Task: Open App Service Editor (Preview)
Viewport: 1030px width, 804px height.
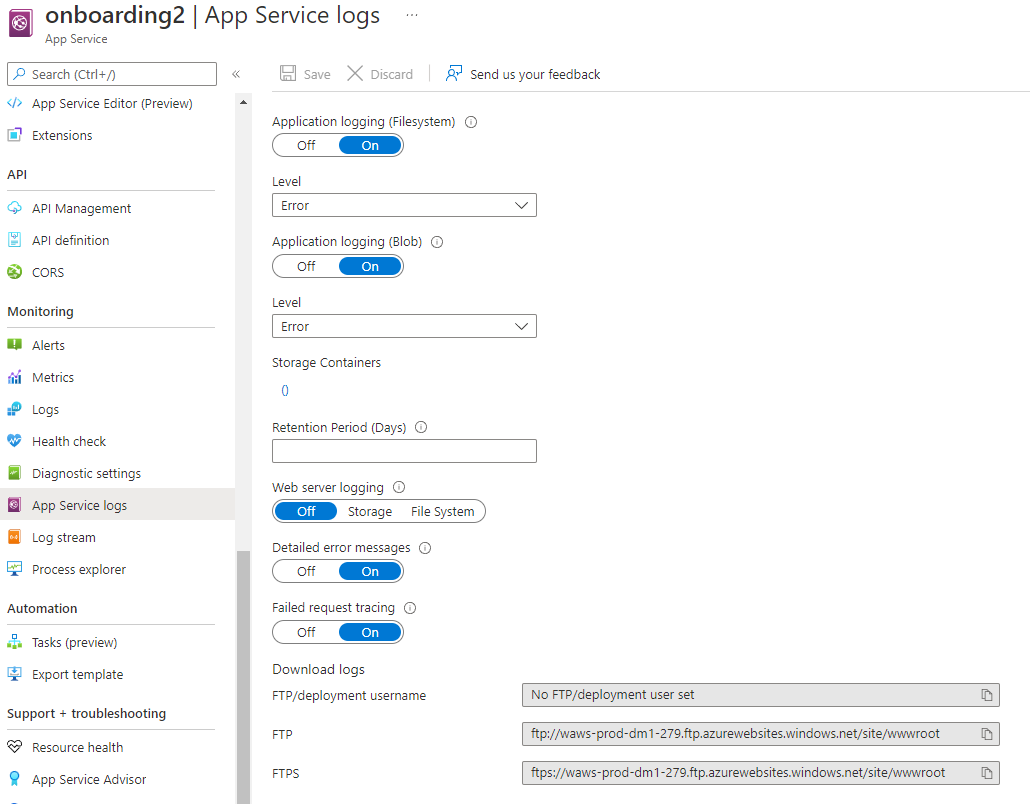Action: click(112, 103)
